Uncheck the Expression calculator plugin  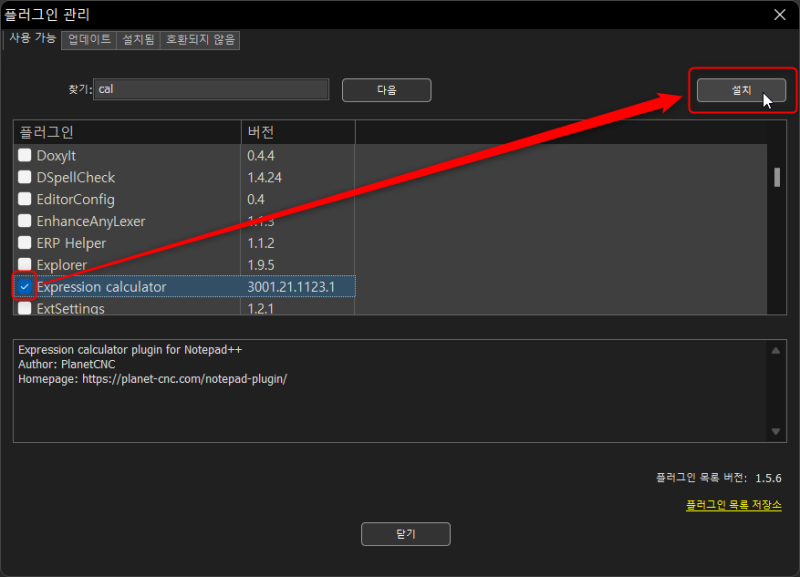click(24, 286)
